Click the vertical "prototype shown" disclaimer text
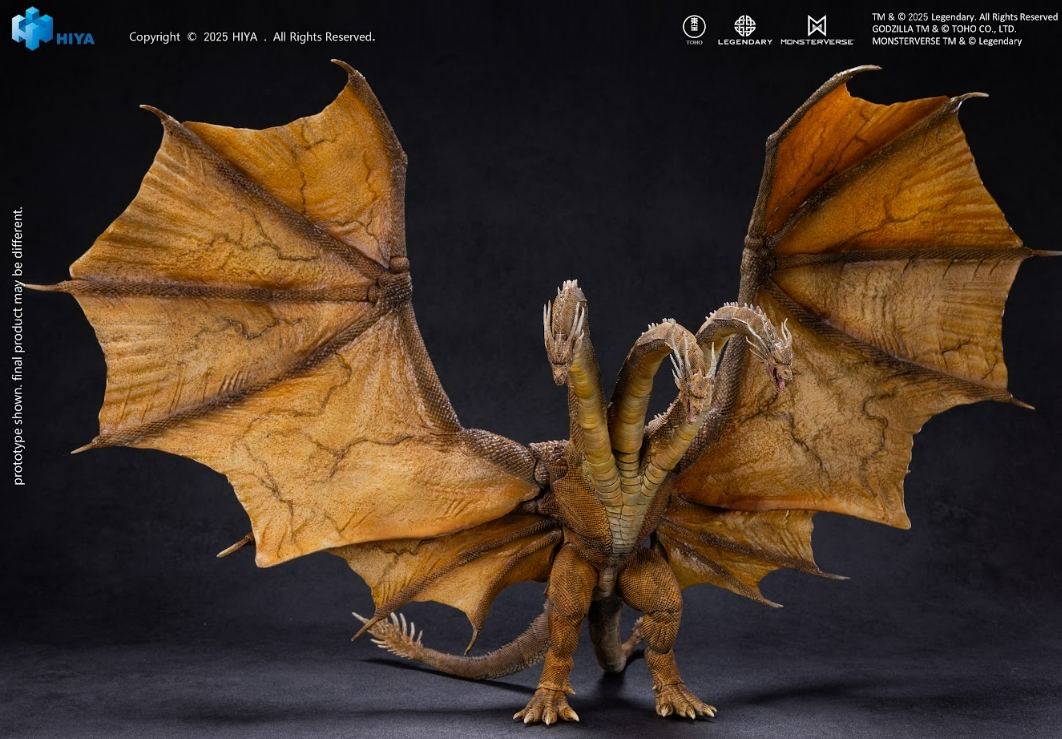Image resolution: width=1062 pixels, height=739 pixels. [18, 345]
